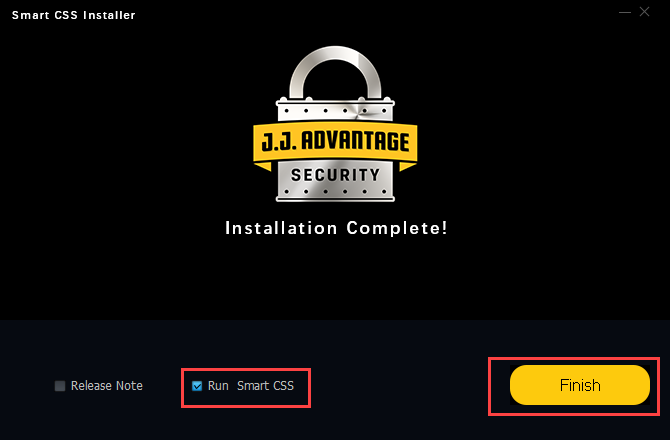Click the right ribbon tail of the yellow banner
The image size is (670, 440).
click(408, 166)
